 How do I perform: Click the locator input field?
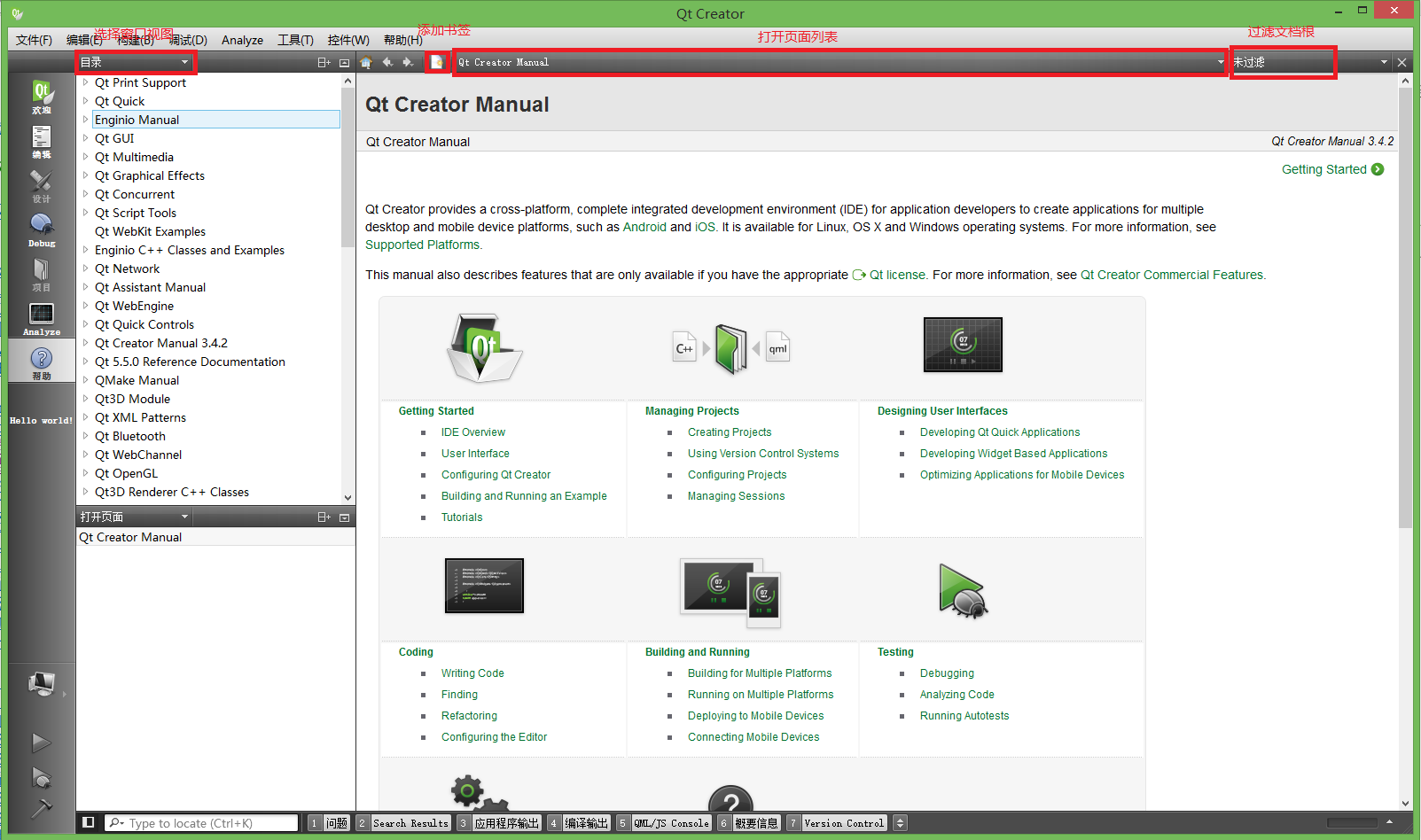[x=201, y=823]
